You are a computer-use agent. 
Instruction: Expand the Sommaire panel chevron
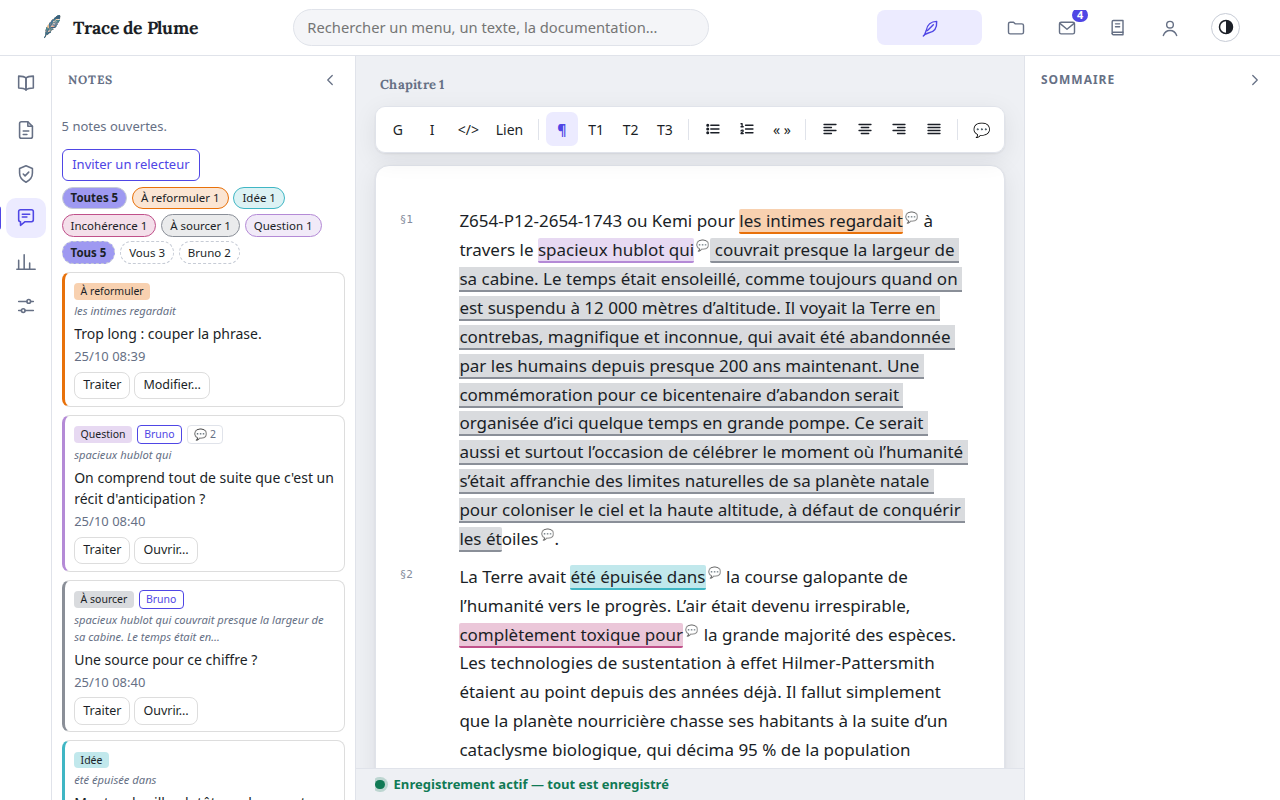pos(1255,80)
